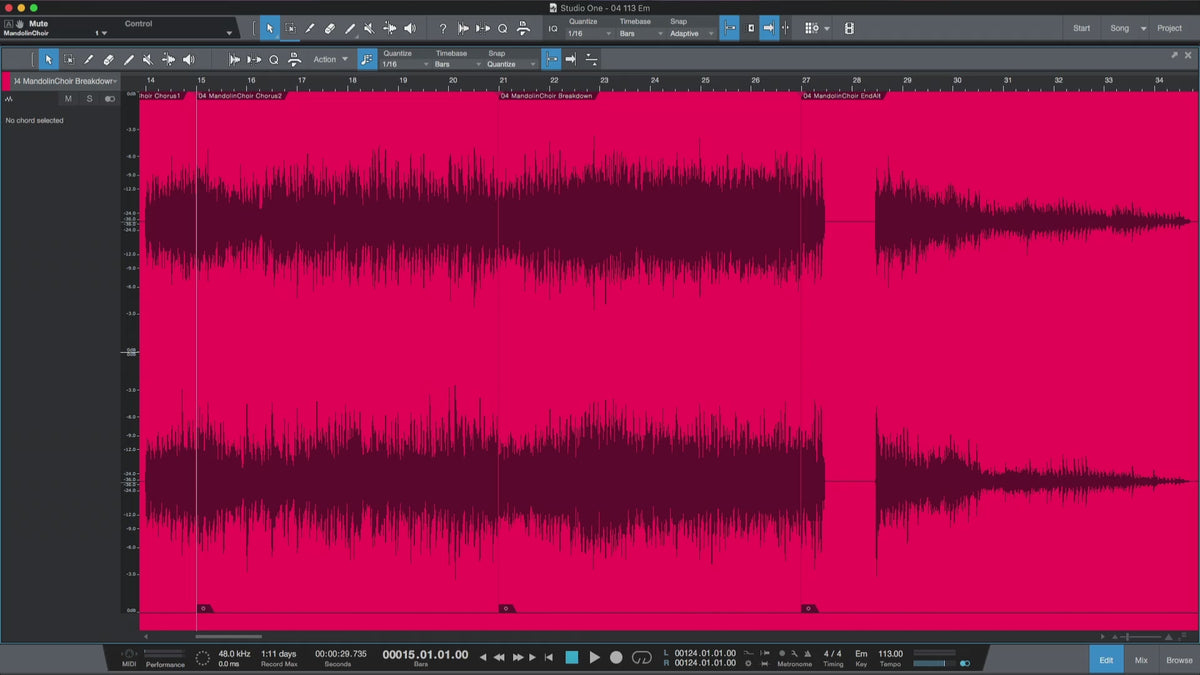This screenshot has height=675, width=1200.
Task: Open the Action dropdown menu
Action: [331, 60]
